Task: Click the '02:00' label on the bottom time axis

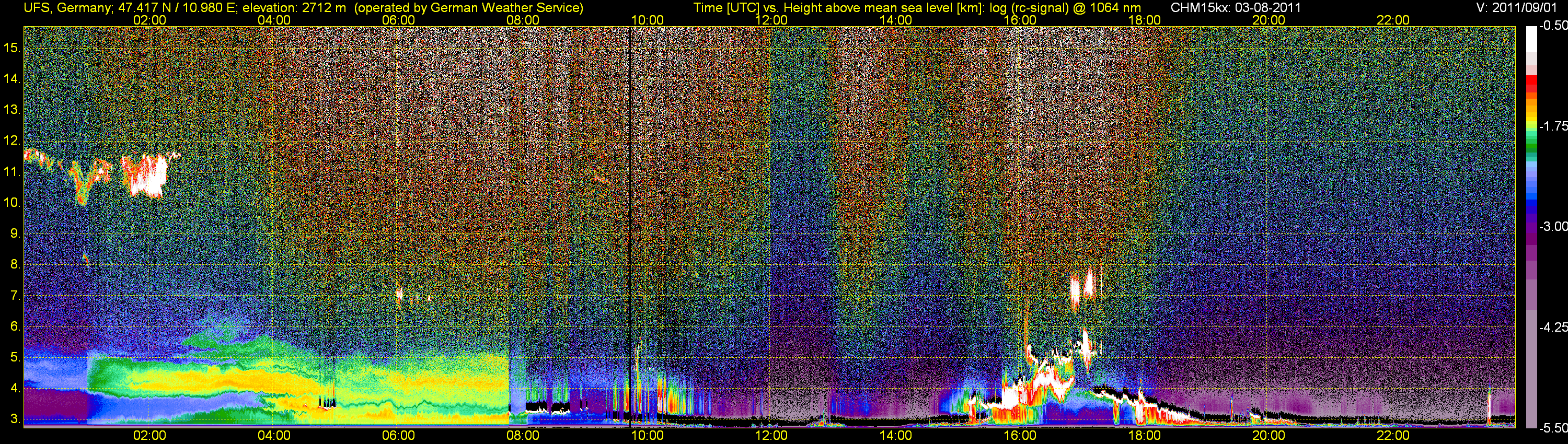Action: click(x=149, y=436)
